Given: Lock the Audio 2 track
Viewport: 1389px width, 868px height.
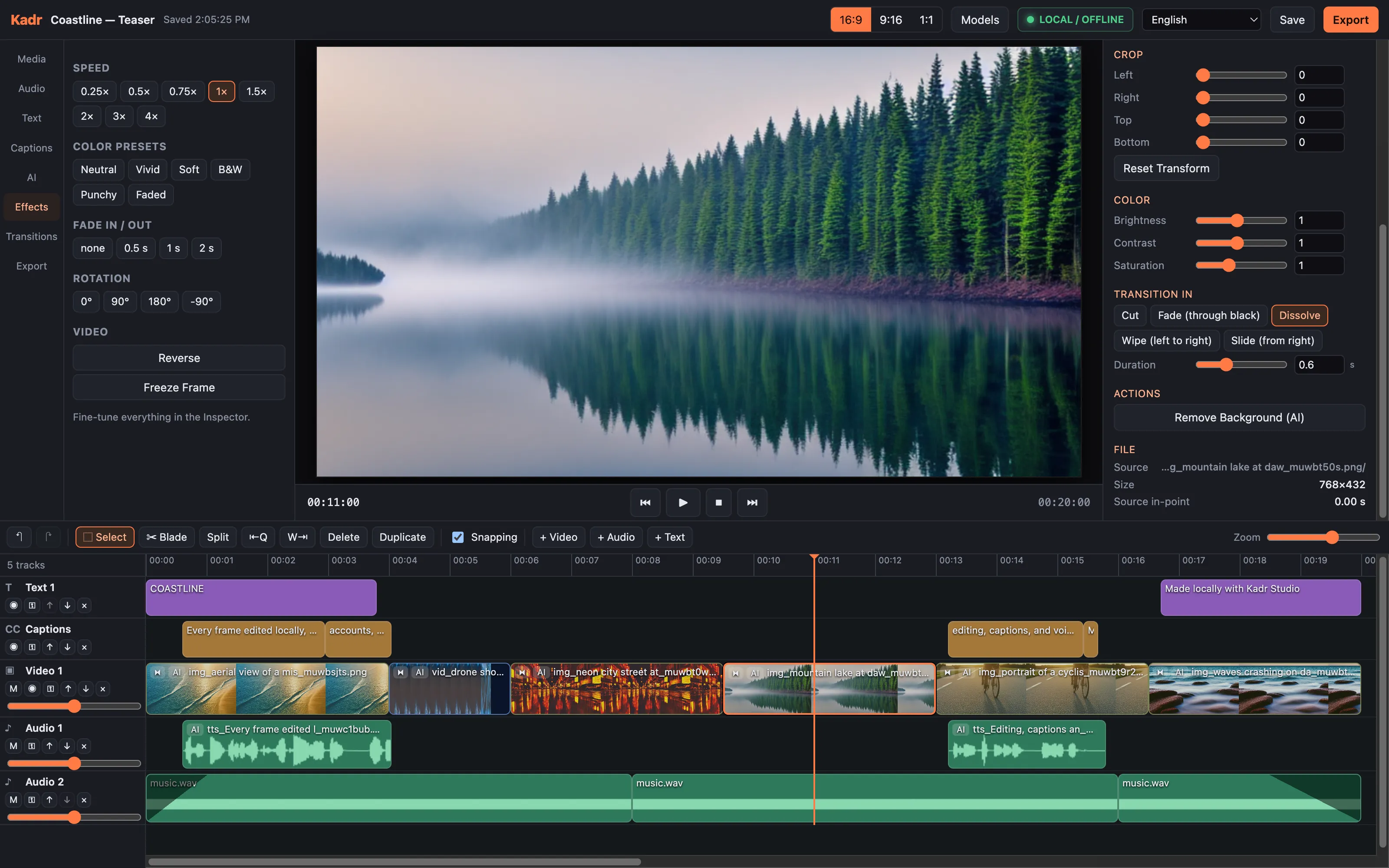Looking at the screenshot, I should pos(32,800).
